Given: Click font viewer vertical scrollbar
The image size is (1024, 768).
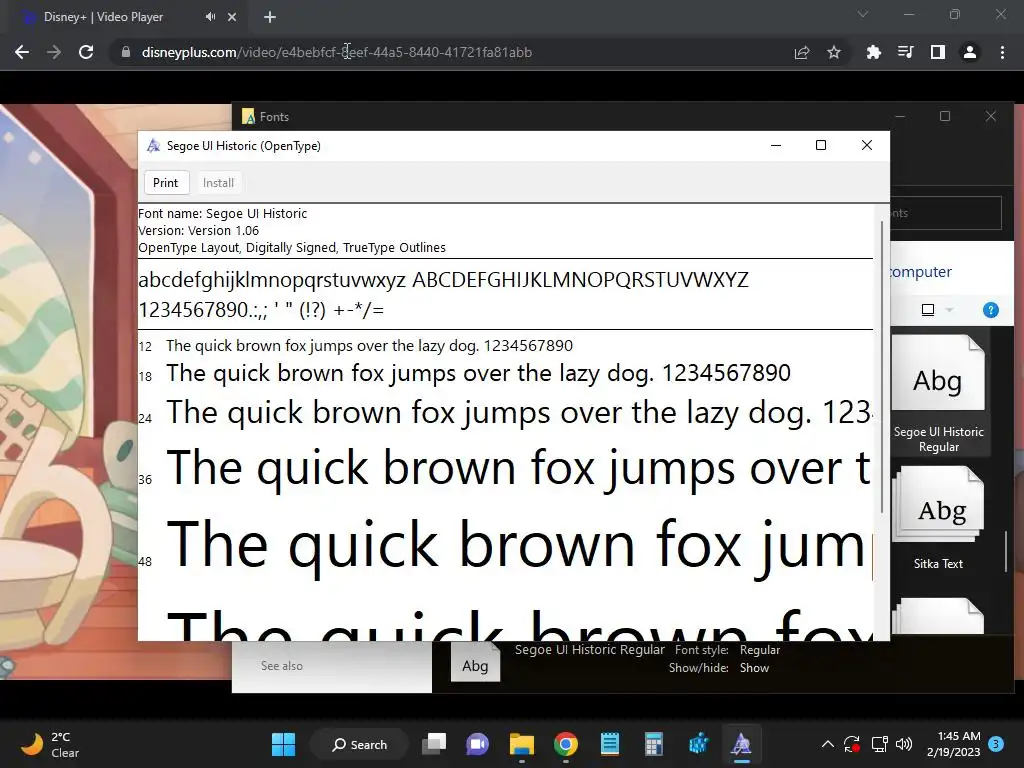Looking at the screenshot, I should point(882,367).
